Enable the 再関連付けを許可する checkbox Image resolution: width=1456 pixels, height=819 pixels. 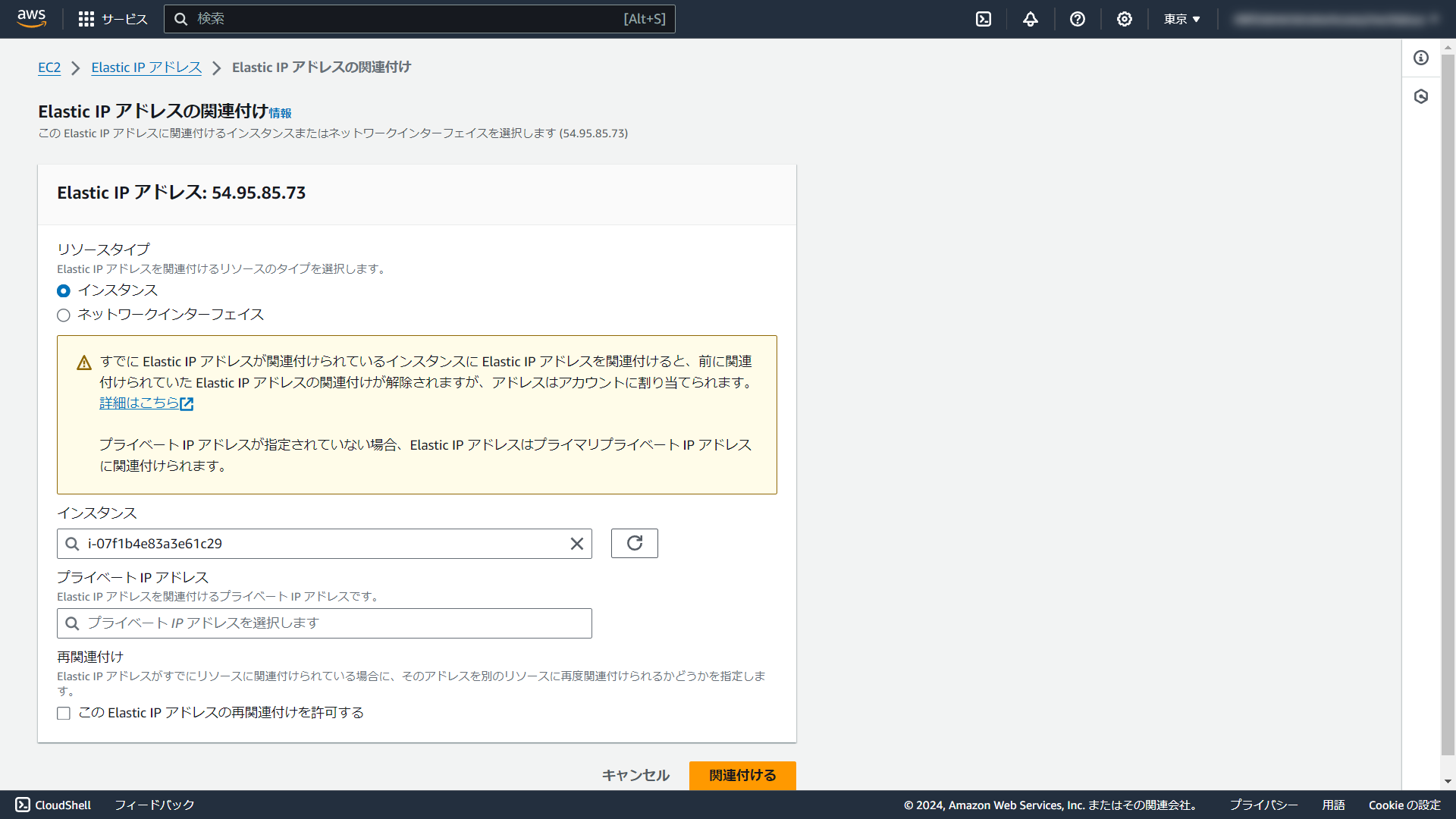tap(64, 714)
